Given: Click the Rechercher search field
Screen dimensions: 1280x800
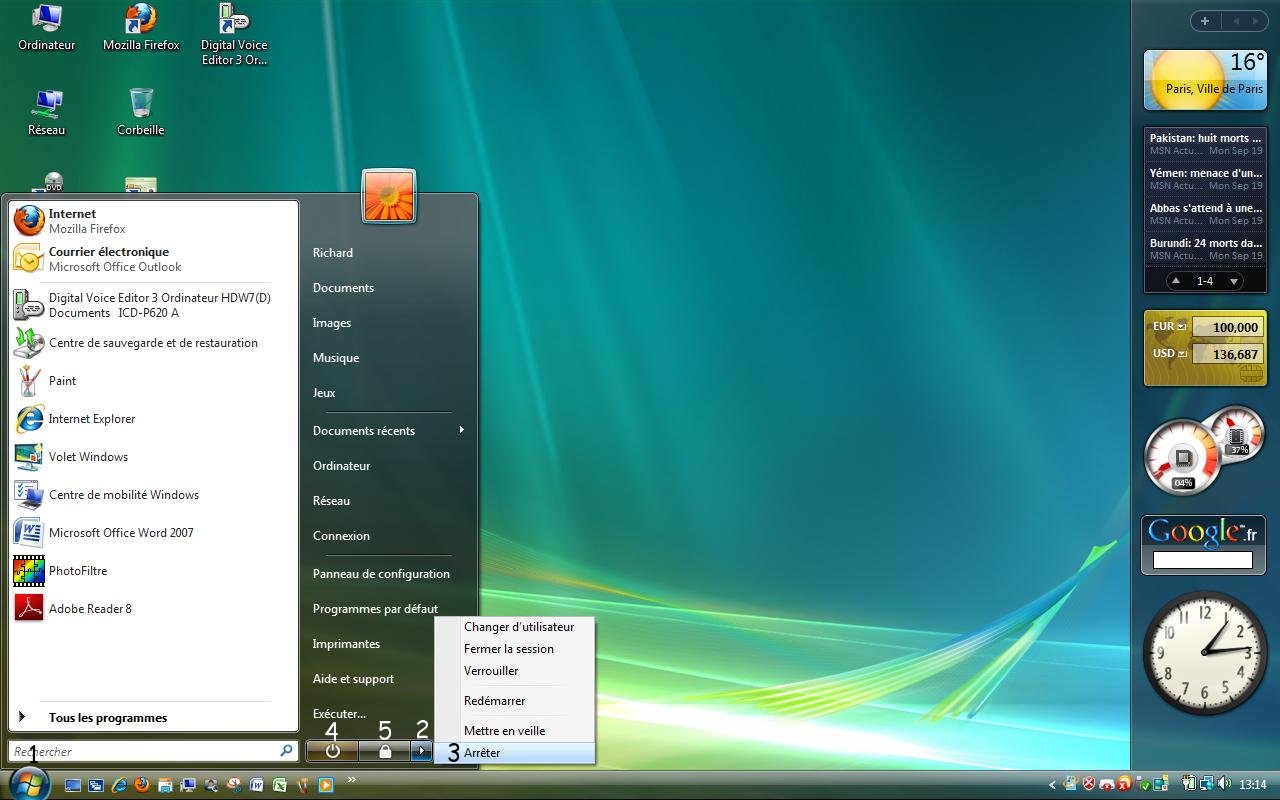Looking at the screenshot, I should pyautogui.click(x=152, y=751).
